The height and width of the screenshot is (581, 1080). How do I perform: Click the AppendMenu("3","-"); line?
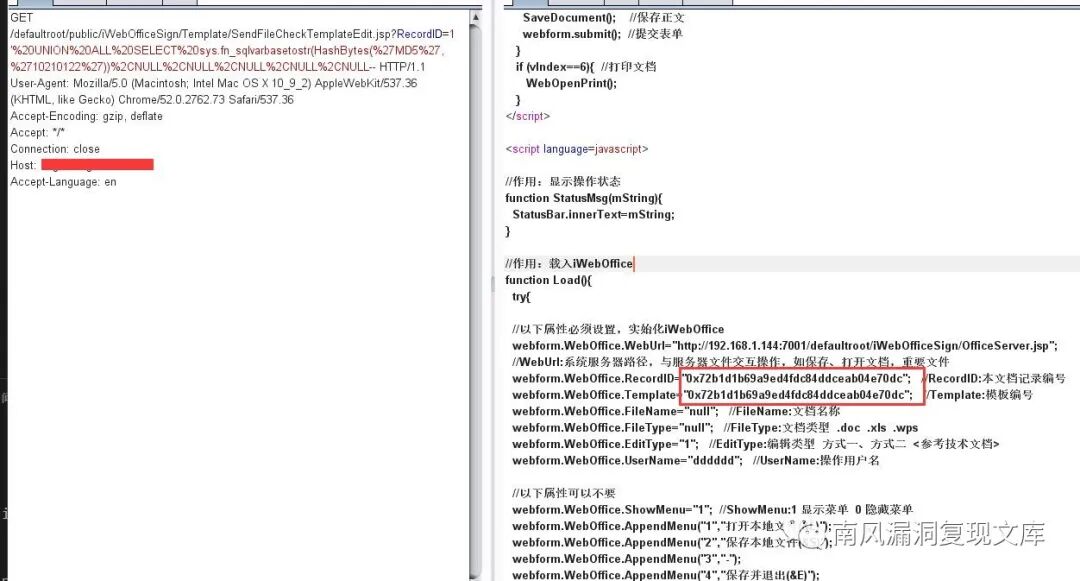click(627, 560)
